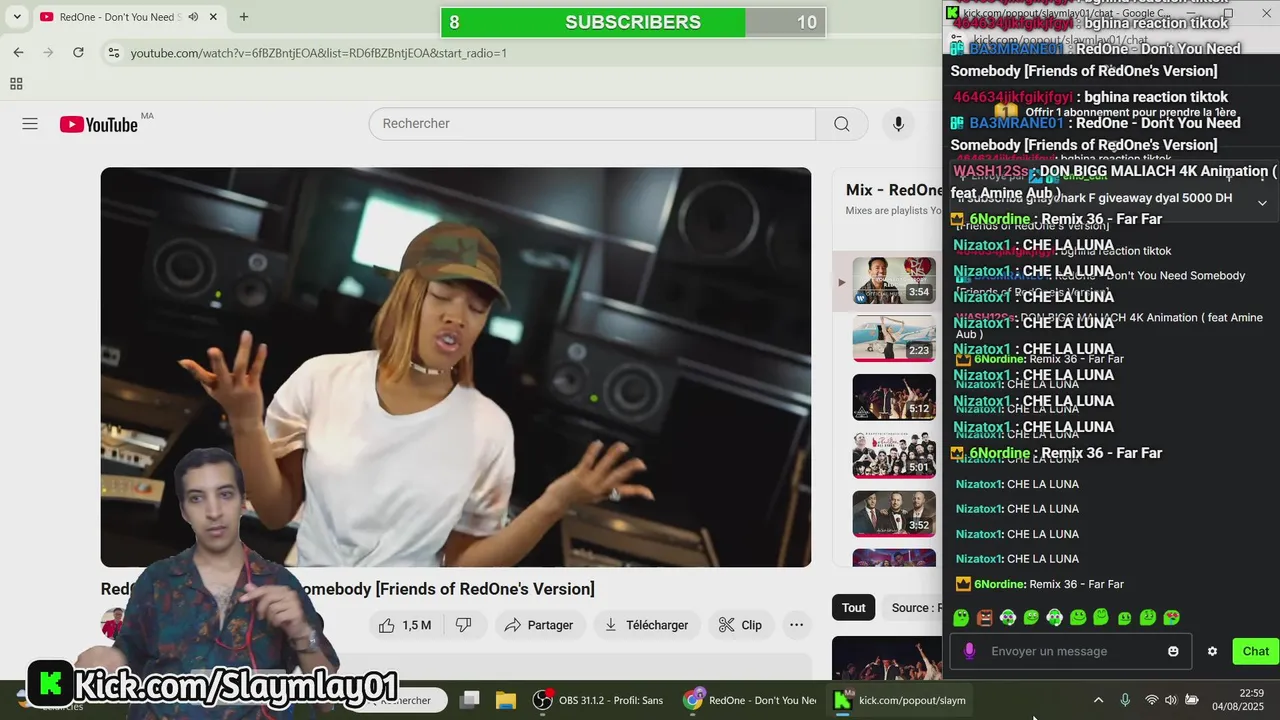The width and height of the screenshot is (1280, 720).
Task: Go to the YouTube home logo
Action: coord(98,124)
